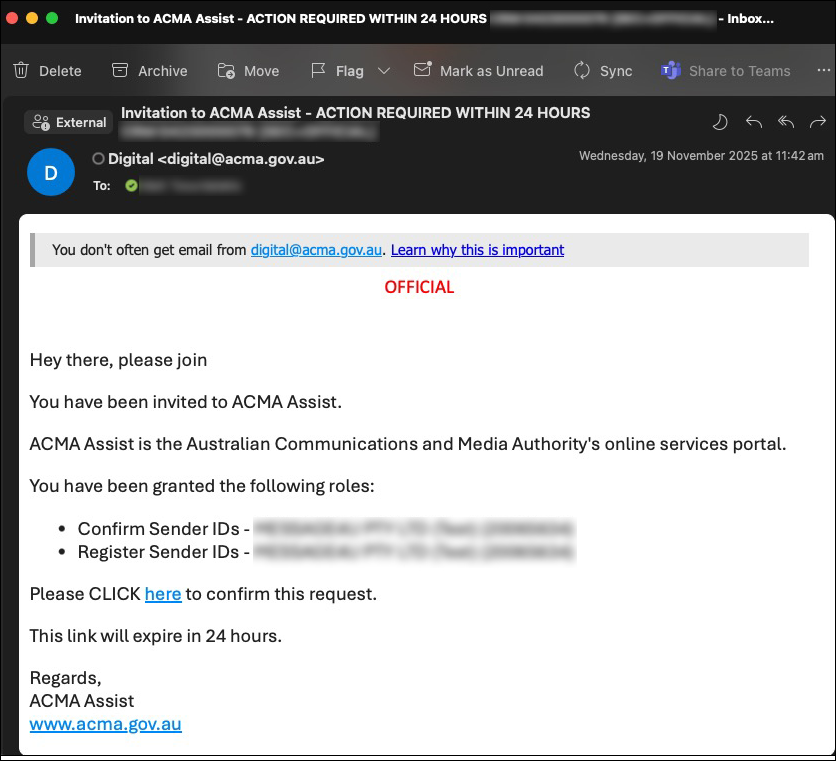Click the sender's D avatar circle
Image resolution: width=836 pixels, height=761 pixels.
(x=50, y=171)
